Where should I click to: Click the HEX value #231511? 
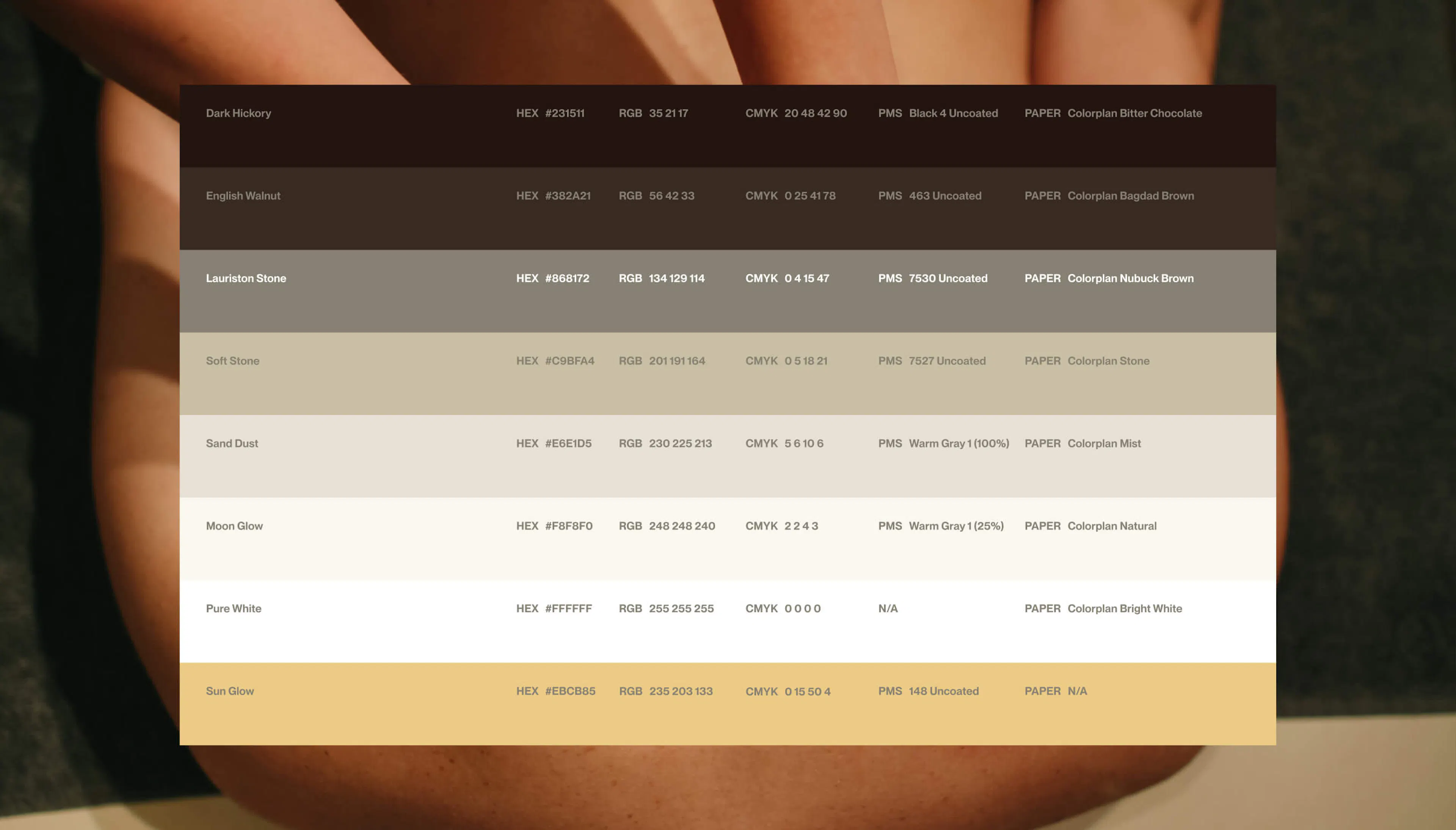coord(565,113)
